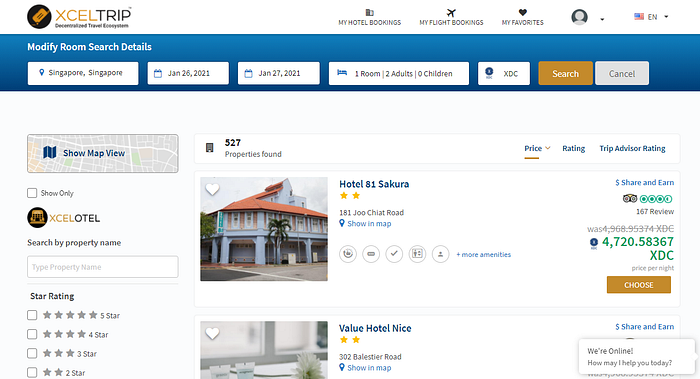Viewport: 700px width, 379px height.
Task: Open rooms and guests selector
Action: point(399,73)
